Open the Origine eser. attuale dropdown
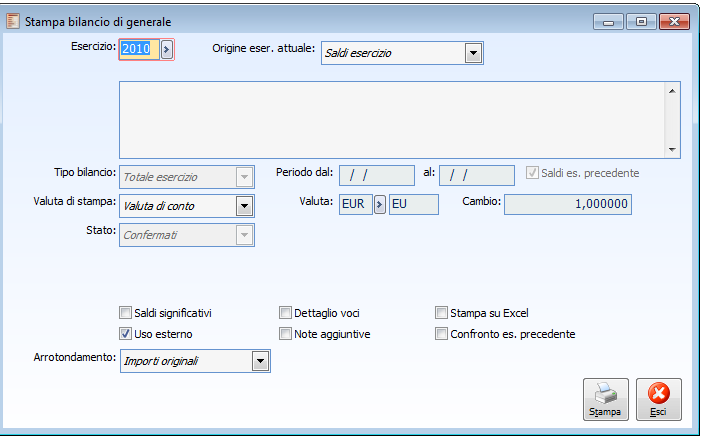 click(x=473, y=53)
